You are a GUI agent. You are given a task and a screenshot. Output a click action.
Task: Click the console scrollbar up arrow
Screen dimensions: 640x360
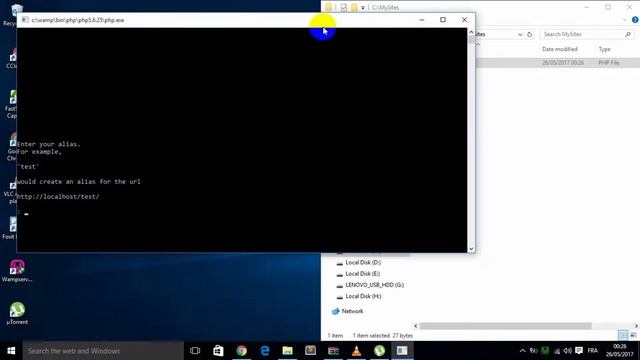pyautogui.click(x=471, y=32)
